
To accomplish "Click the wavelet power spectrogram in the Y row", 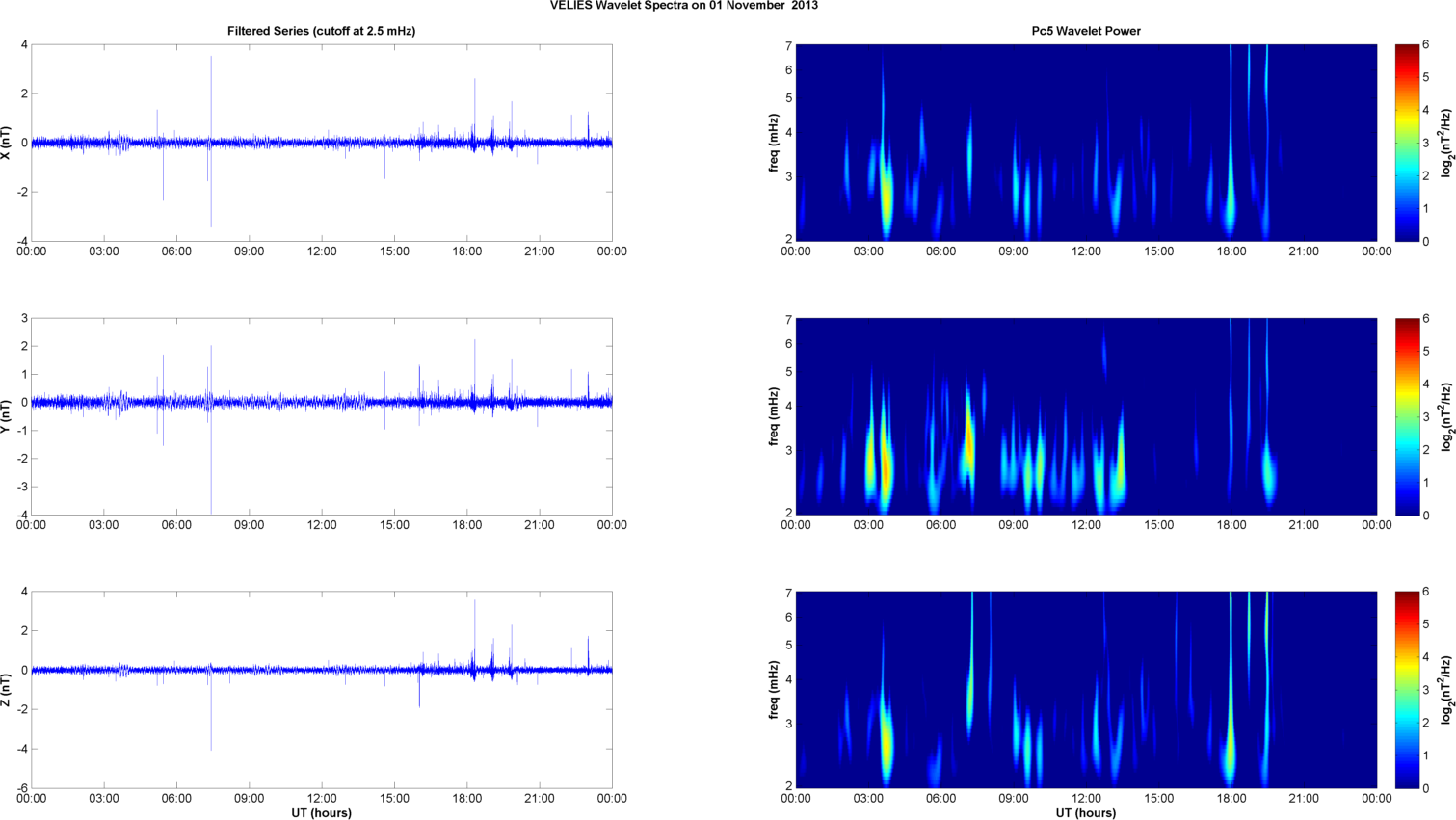I will [1086, 416].
